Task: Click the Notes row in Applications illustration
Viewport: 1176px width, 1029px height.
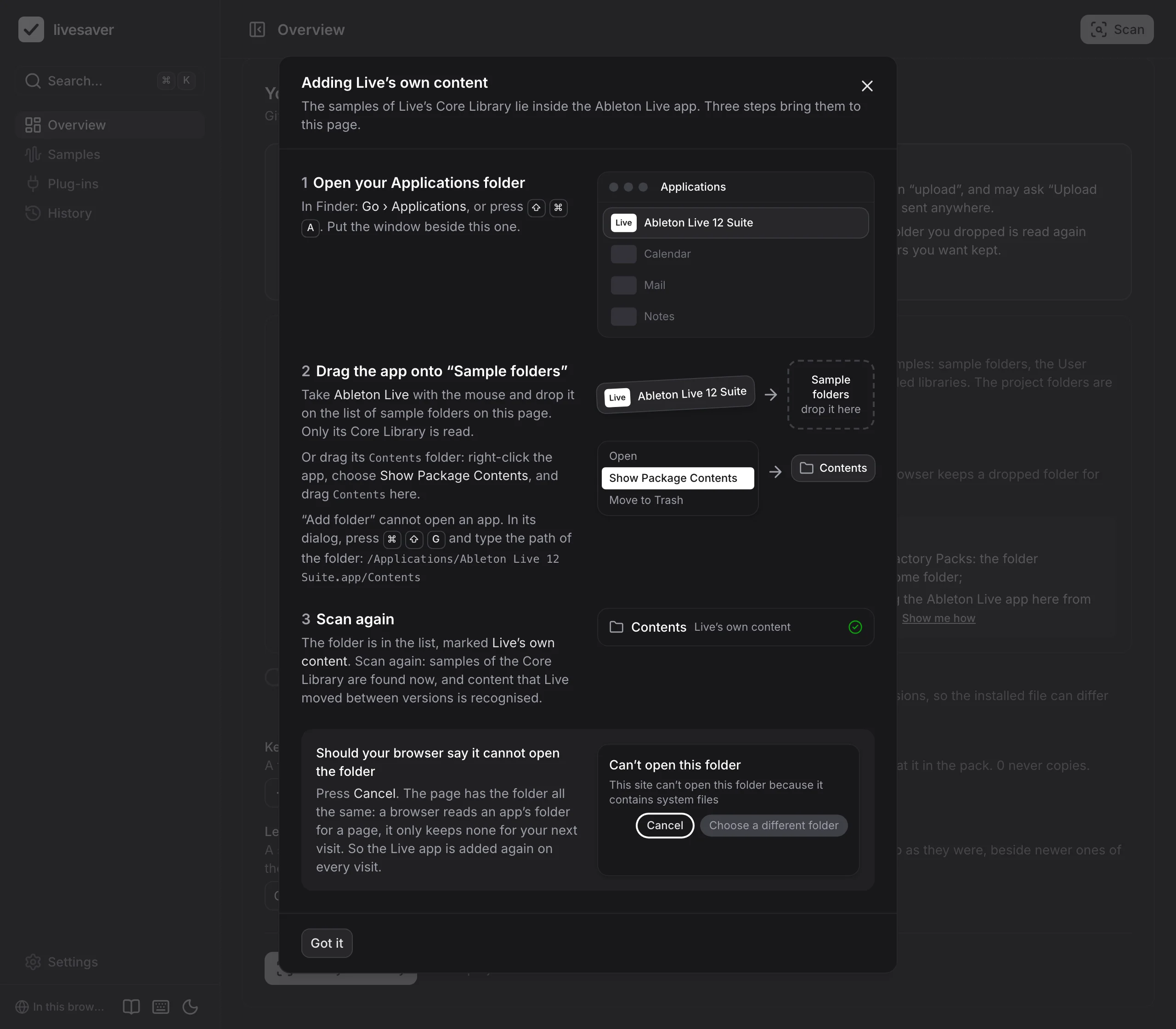Action: [x=735, y=317]
